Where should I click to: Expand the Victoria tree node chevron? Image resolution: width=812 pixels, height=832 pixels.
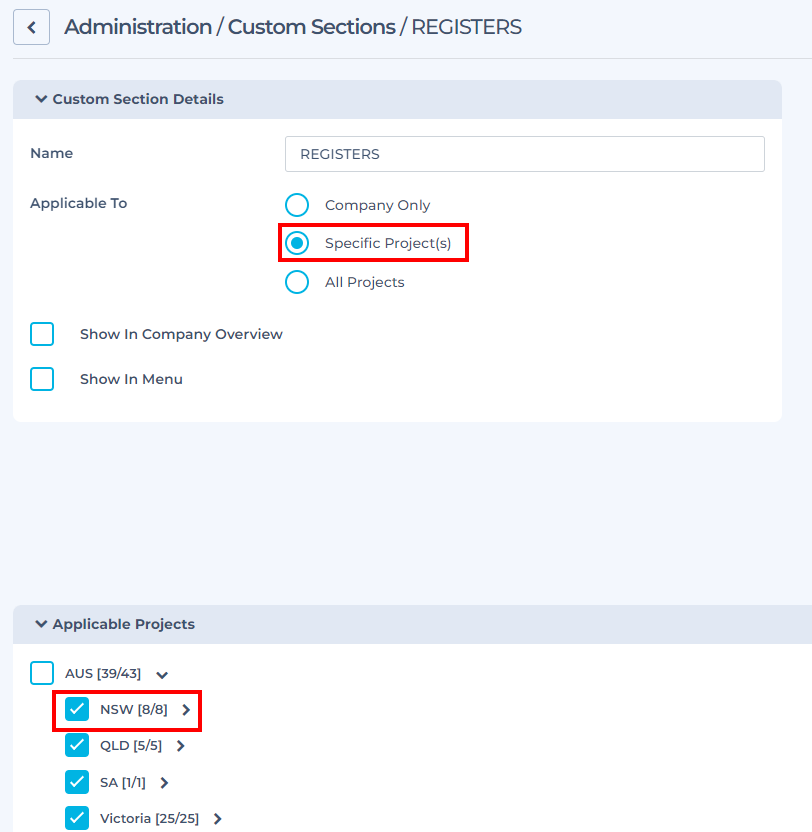click(x=218, y=819)
